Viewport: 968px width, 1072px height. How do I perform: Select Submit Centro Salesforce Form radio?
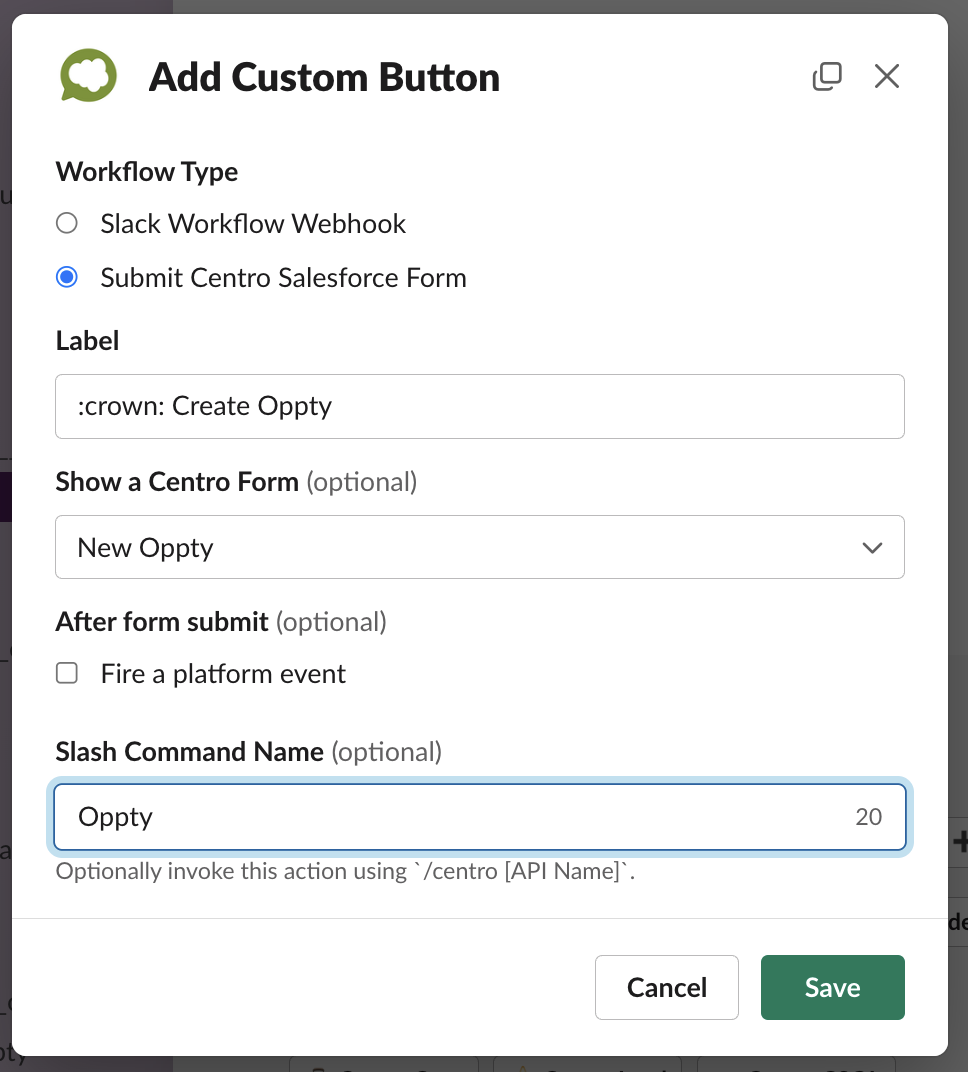coord(67,277)
